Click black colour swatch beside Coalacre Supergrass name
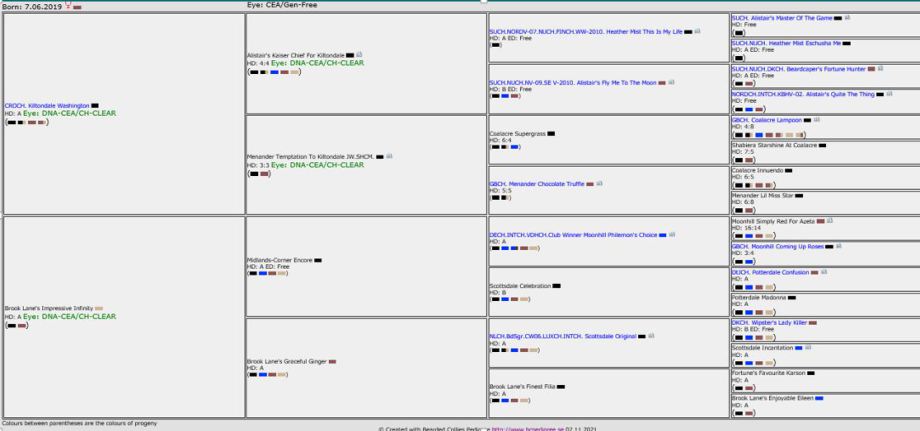Viewport: 920px width, 431px height. pos(551,133)
